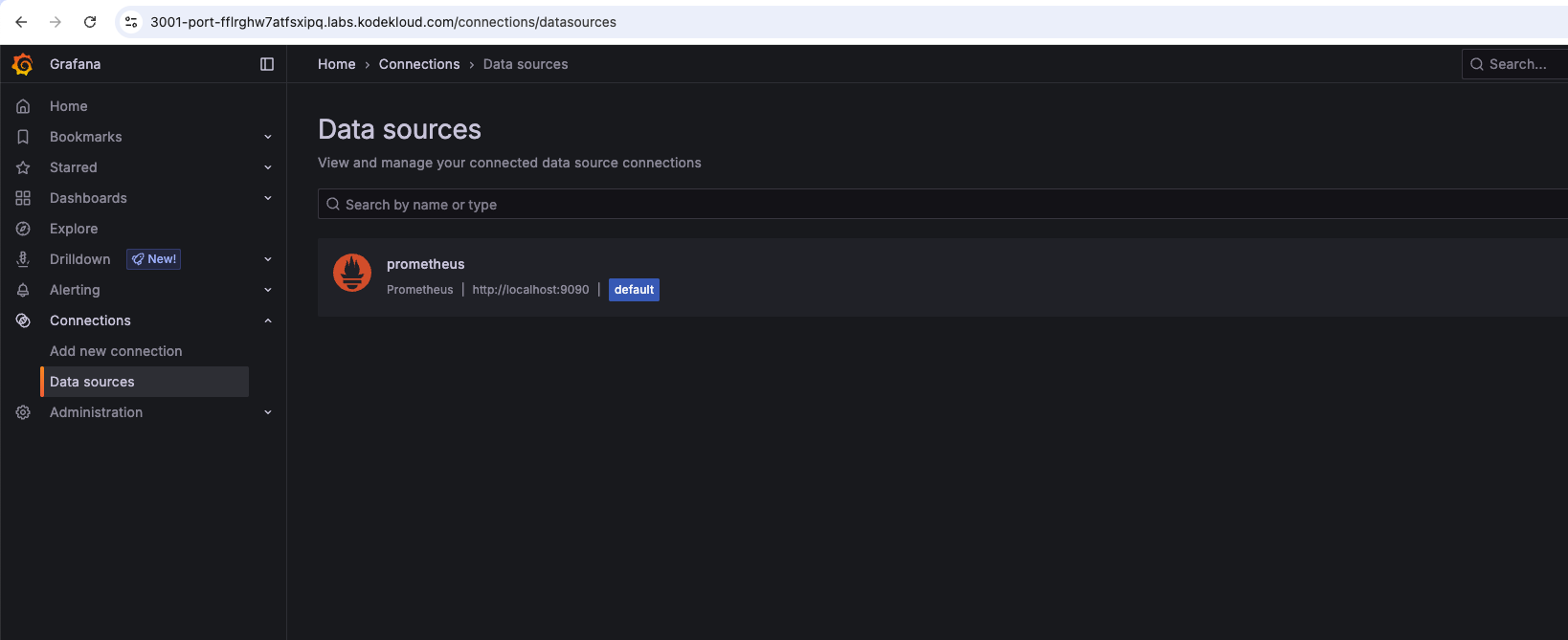Image resolution: width=1568 pixels, height=640 pixels.
Task: Click the browser forward arrow
Action: [x=56, y=22]
